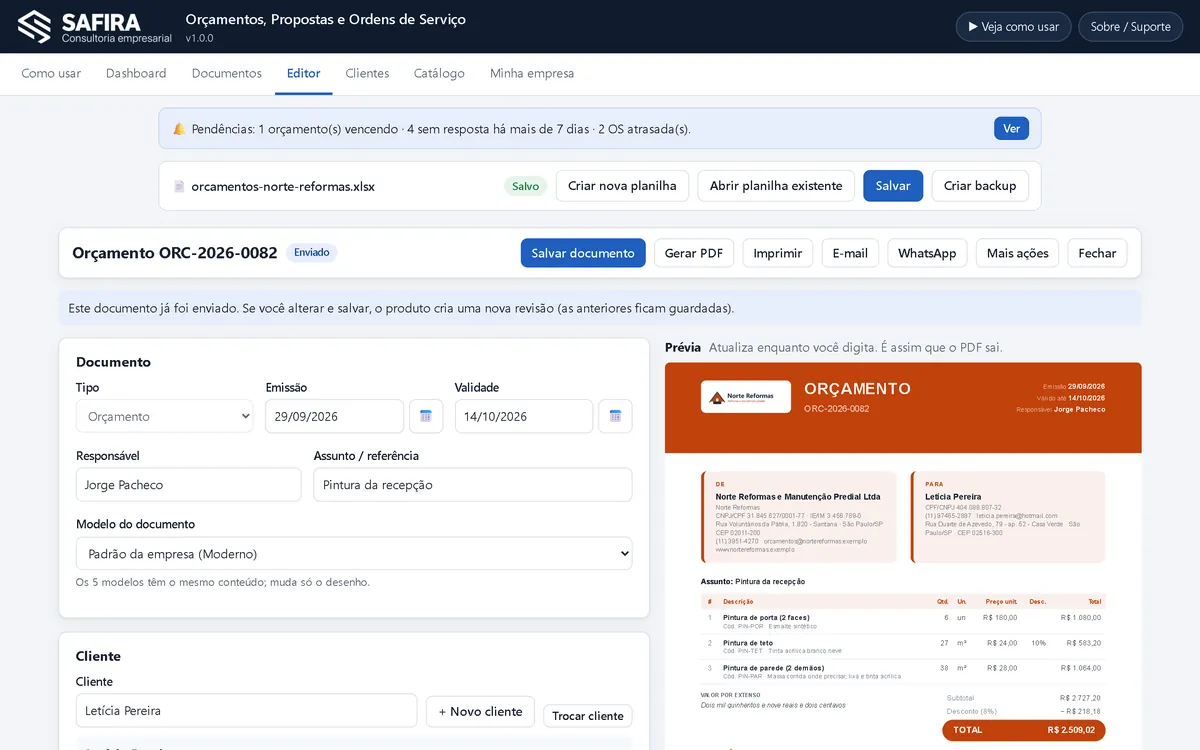Send the document via E-mail button
Viewport: 1200px width, 750px height.
pos(850,253)
